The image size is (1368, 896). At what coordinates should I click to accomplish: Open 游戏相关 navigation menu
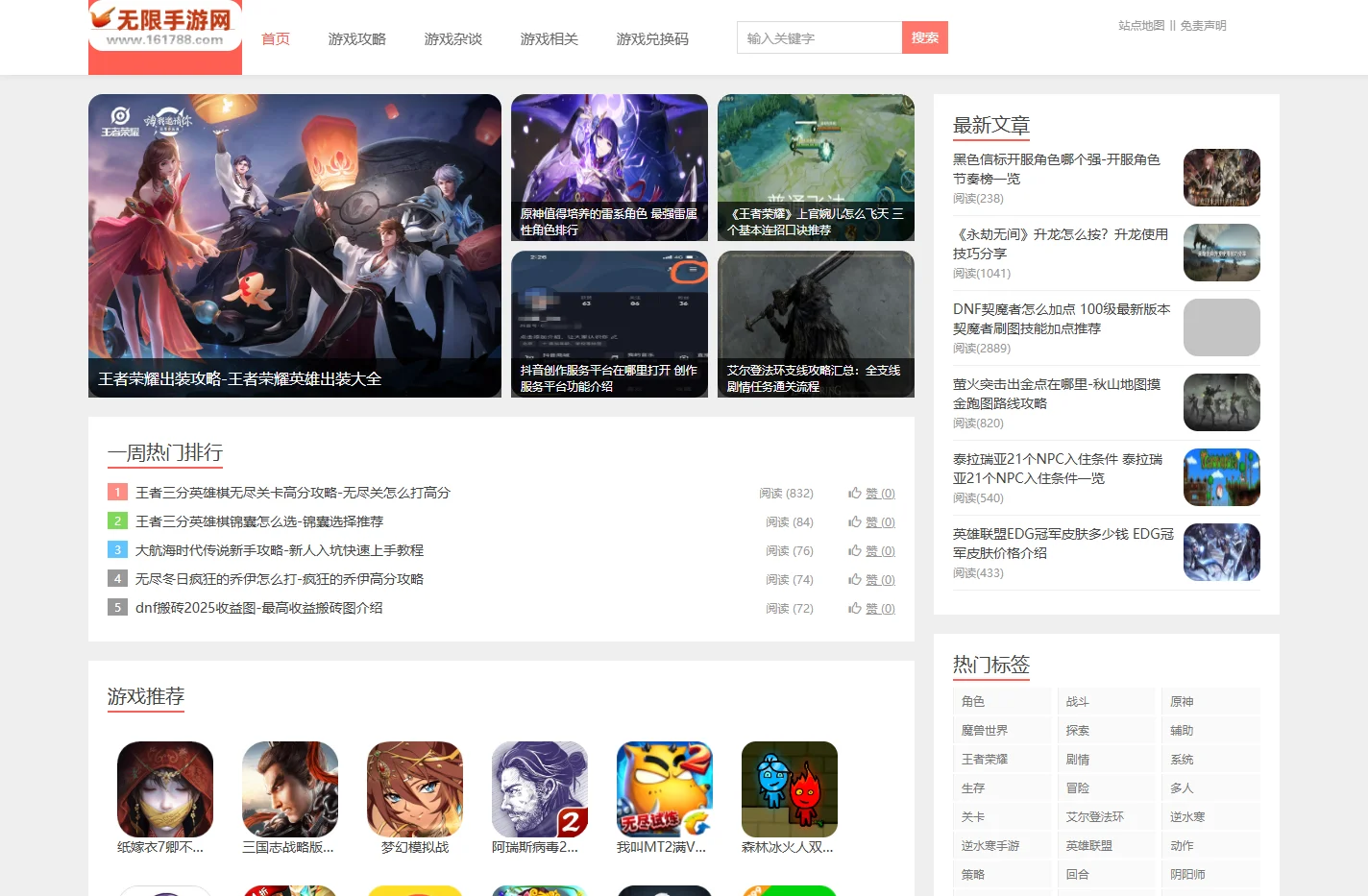(550, 39)
